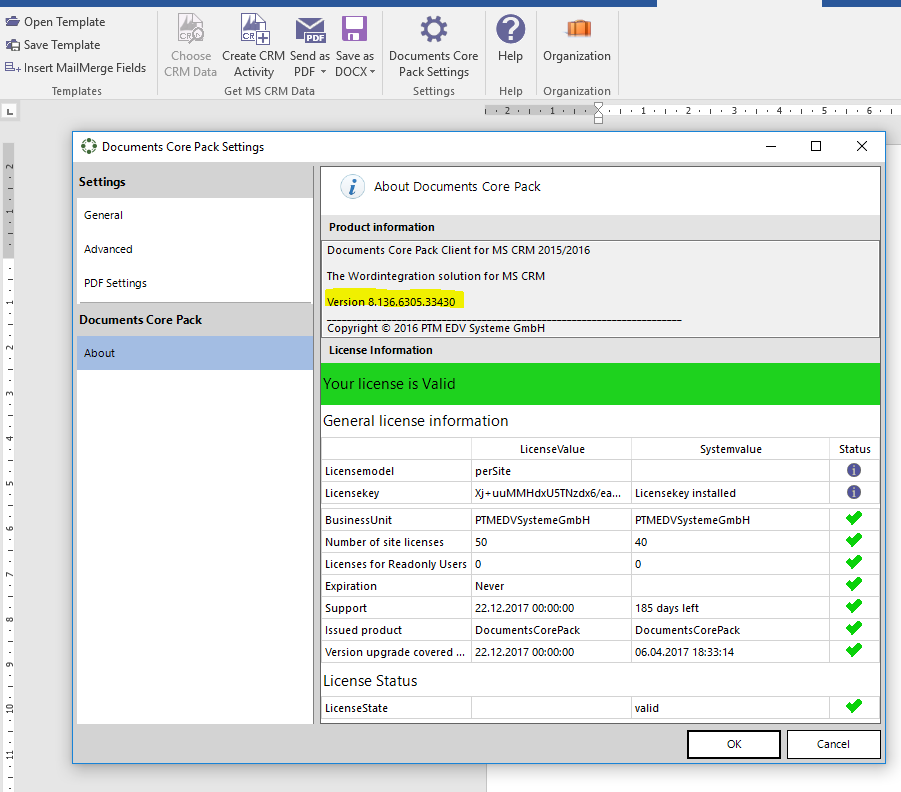The image size is (901, 792).
Task: Click the OK button
Action: [734, 744]
